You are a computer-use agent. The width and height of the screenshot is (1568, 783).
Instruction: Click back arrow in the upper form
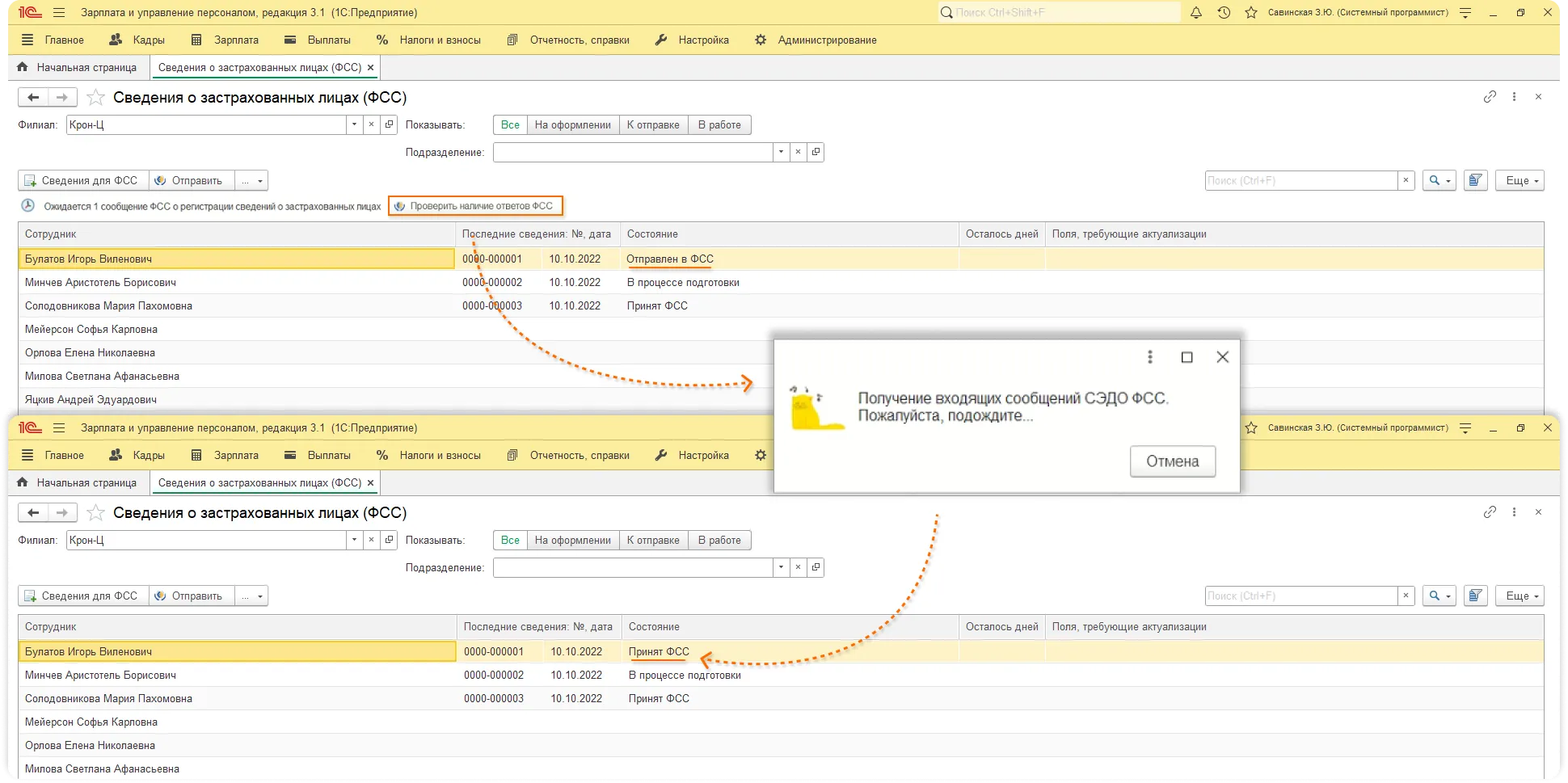coord(33,98)
